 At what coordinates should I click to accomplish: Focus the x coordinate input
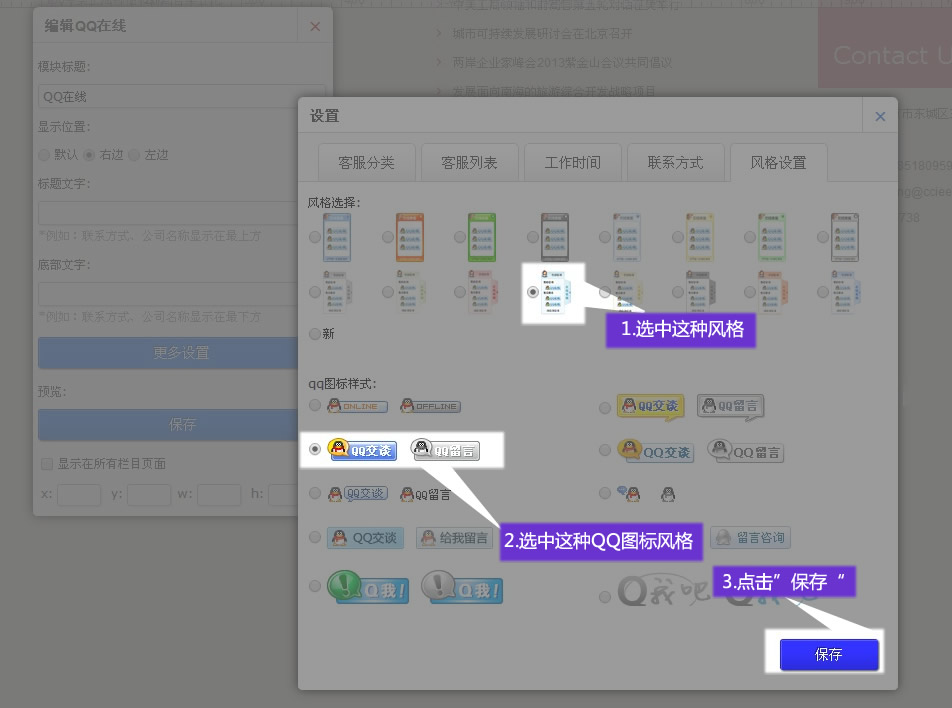click(79, 494)
